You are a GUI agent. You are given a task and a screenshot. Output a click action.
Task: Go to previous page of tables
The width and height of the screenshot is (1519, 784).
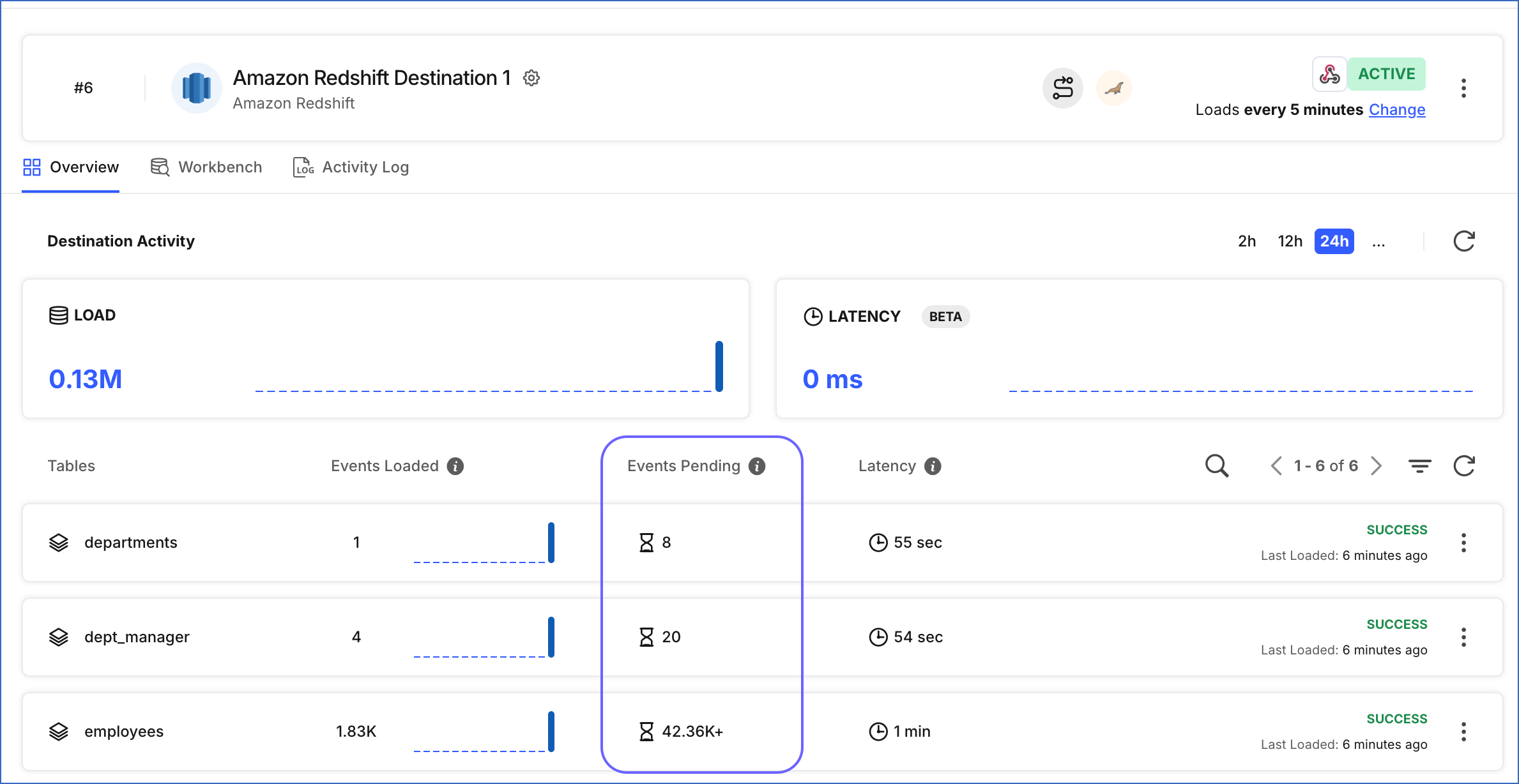pyautogui.click(x=1276, y=466)
